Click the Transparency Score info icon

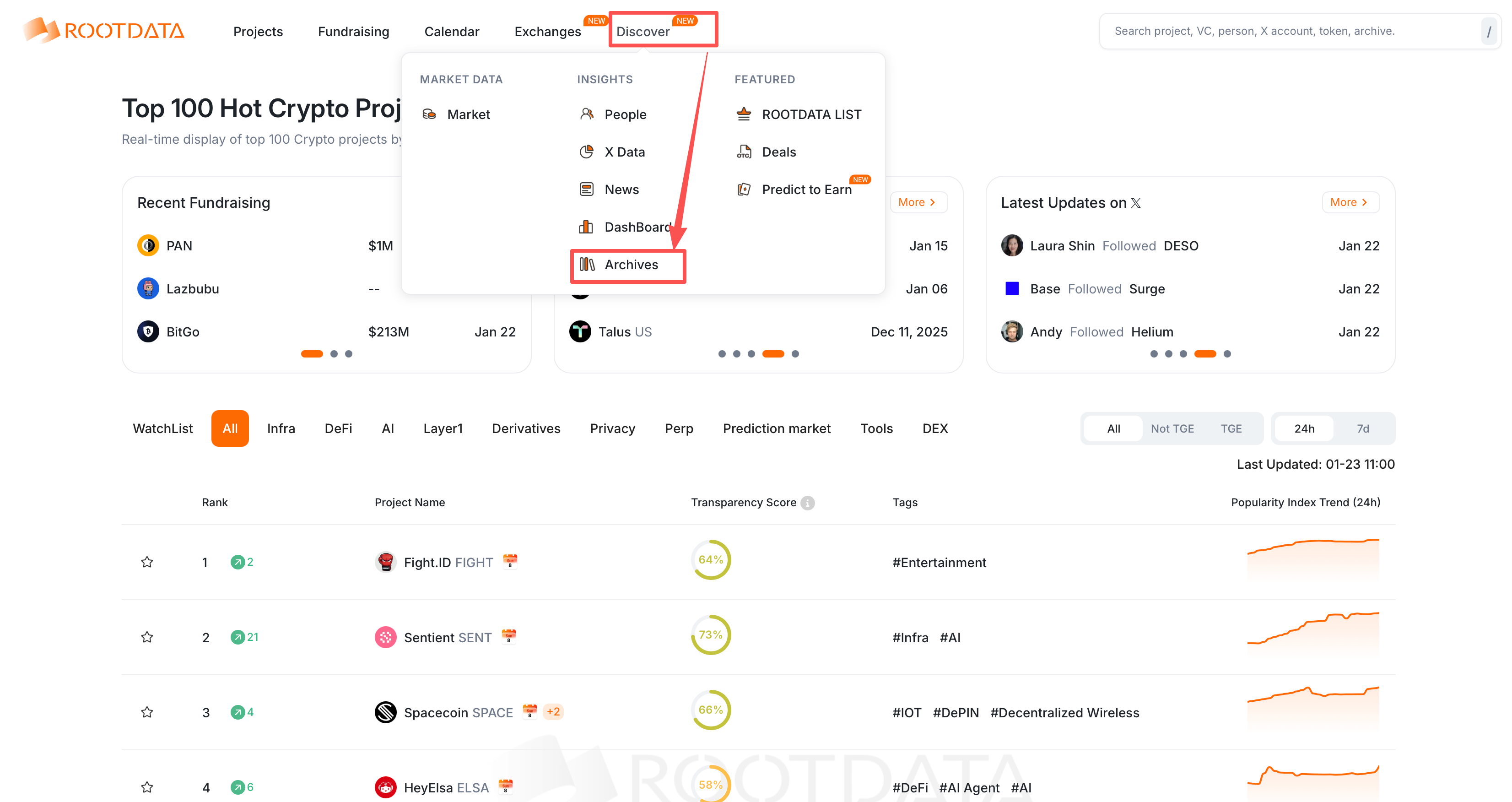(808, 503)
